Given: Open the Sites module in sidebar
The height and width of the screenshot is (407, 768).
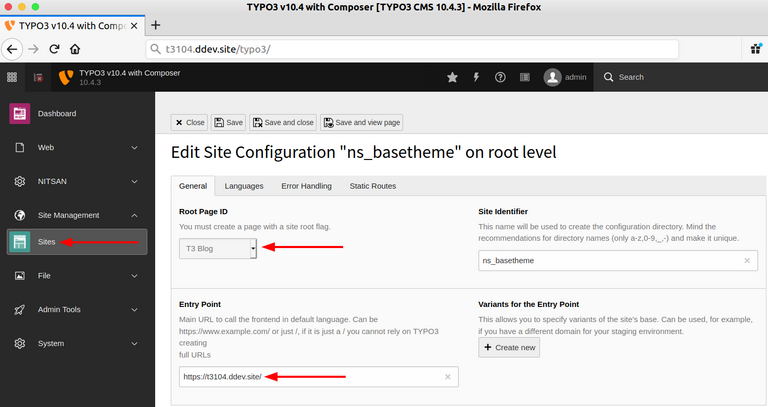Looking at the screenshot, I should coord(46,242).
